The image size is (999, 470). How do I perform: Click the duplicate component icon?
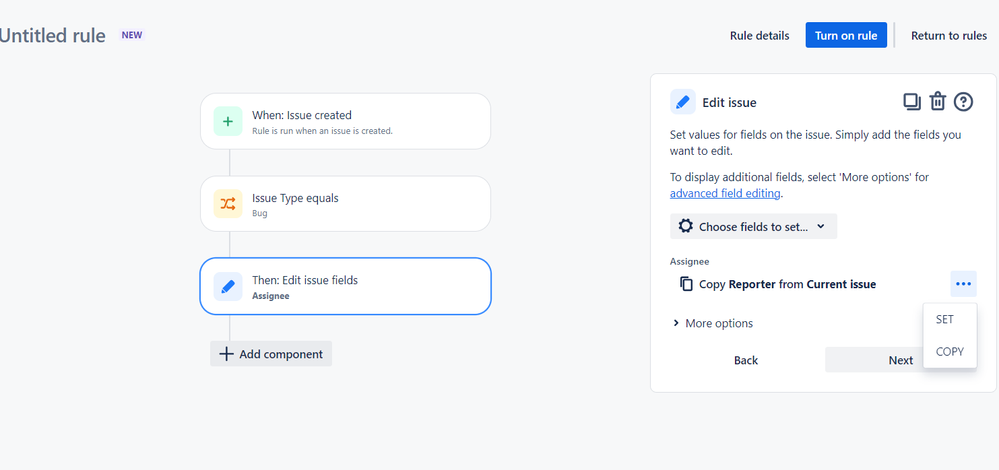912,102
